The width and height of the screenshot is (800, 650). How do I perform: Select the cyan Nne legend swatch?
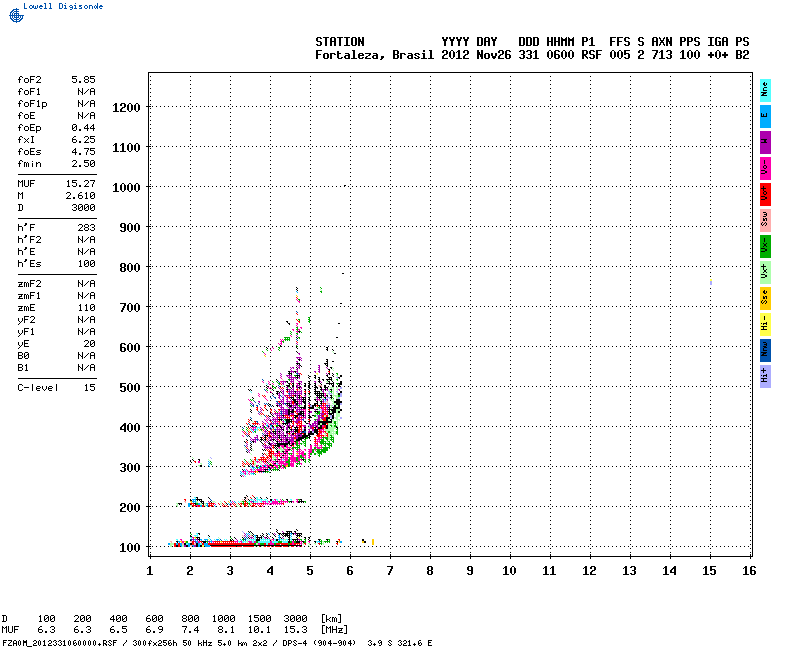pos(765,90)
